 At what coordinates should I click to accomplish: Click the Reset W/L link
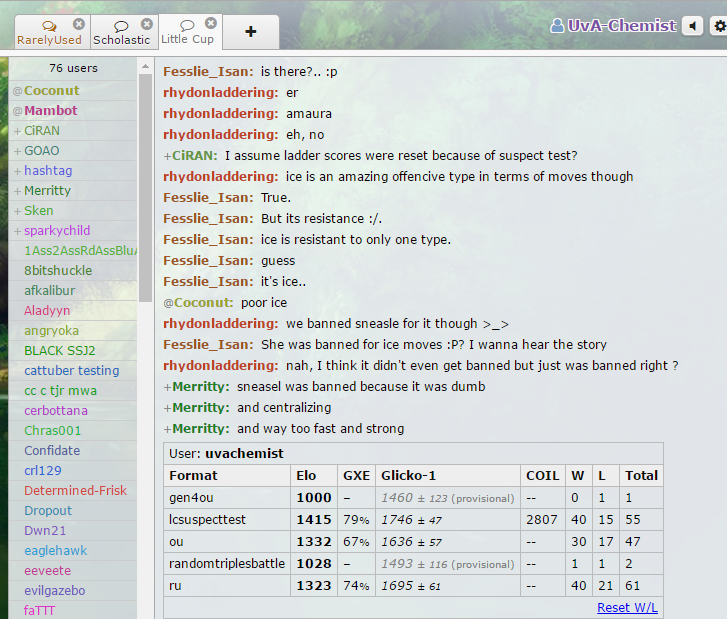coord(627,607)
